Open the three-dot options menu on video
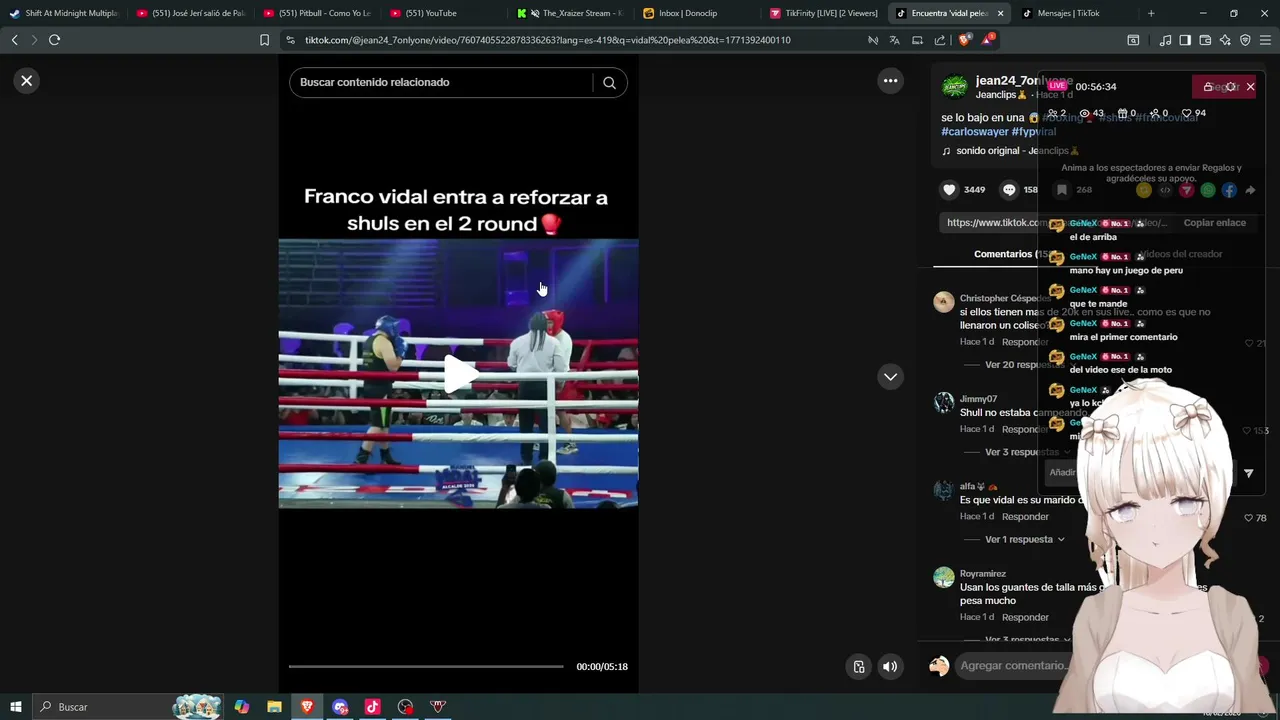The width and height of the screenshot is (1280, 720). tap(890, 81)
